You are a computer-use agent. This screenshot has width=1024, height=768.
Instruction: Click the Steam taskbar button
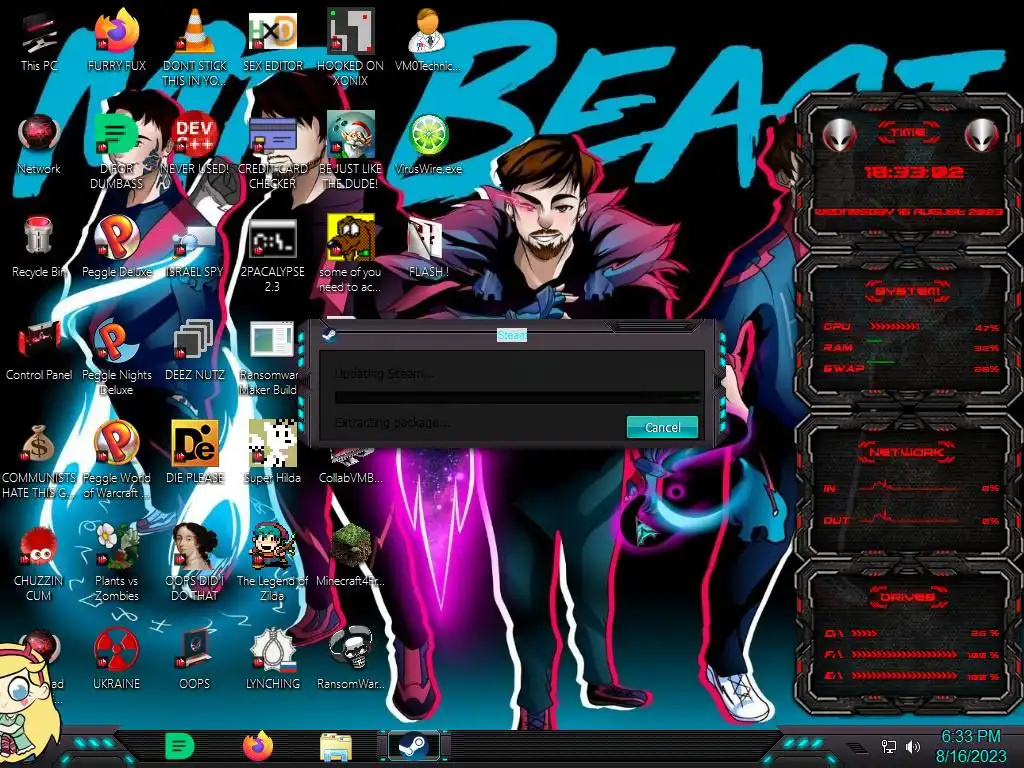tap(413, 746)
